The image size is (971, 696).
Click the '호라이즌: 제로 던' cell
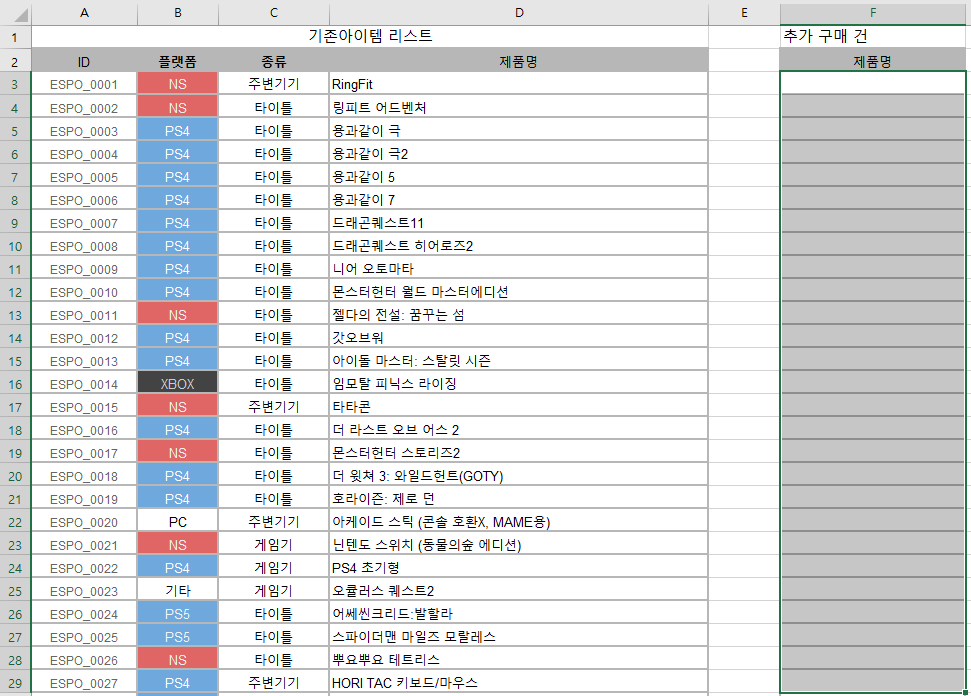click(519, 499)
